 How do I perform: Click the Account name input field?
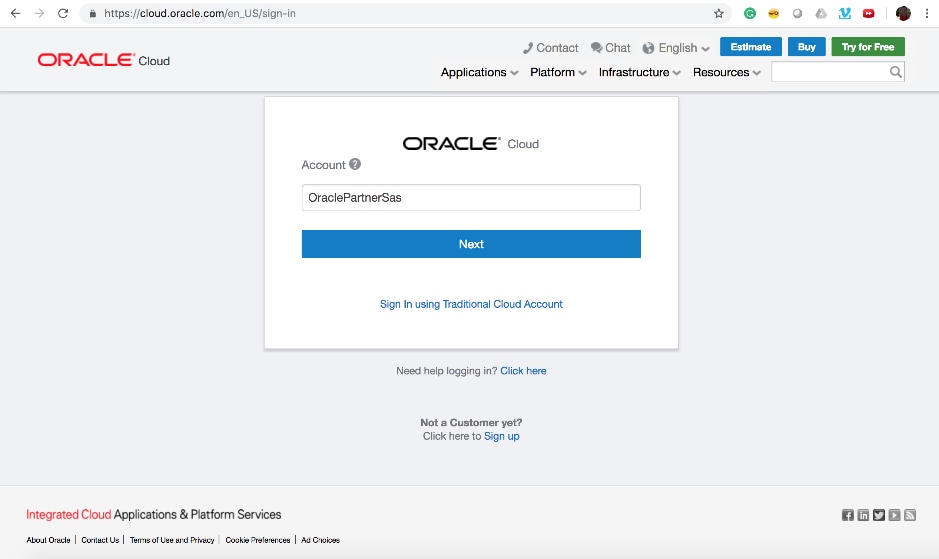coord(471,198)
